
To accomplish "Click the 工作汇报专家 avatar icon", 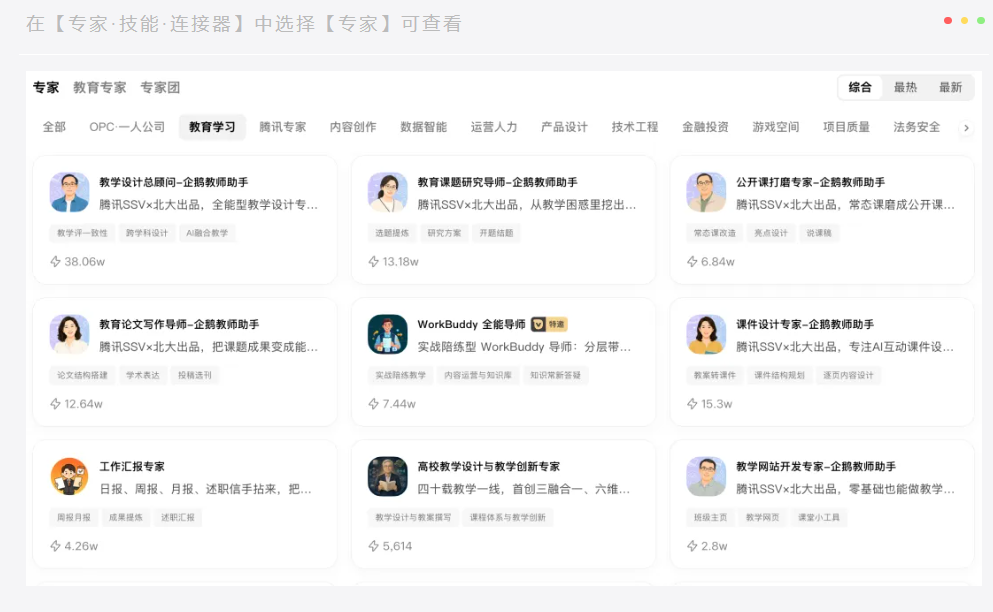I will [70, 476].
